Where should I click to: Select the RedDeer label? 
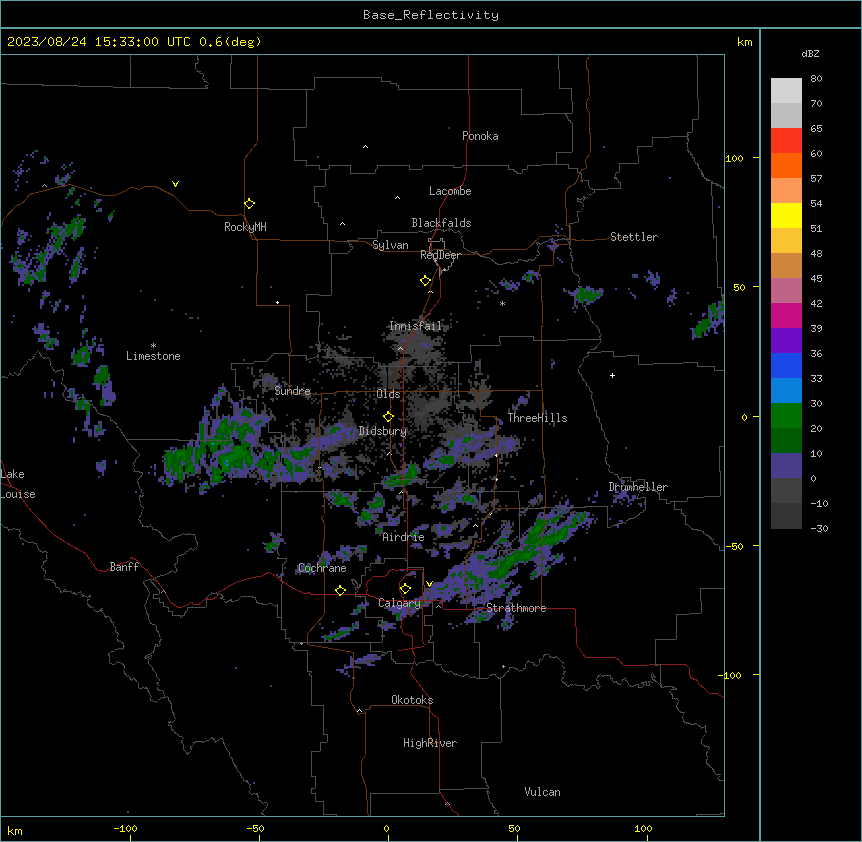click(x=440, y=255)
